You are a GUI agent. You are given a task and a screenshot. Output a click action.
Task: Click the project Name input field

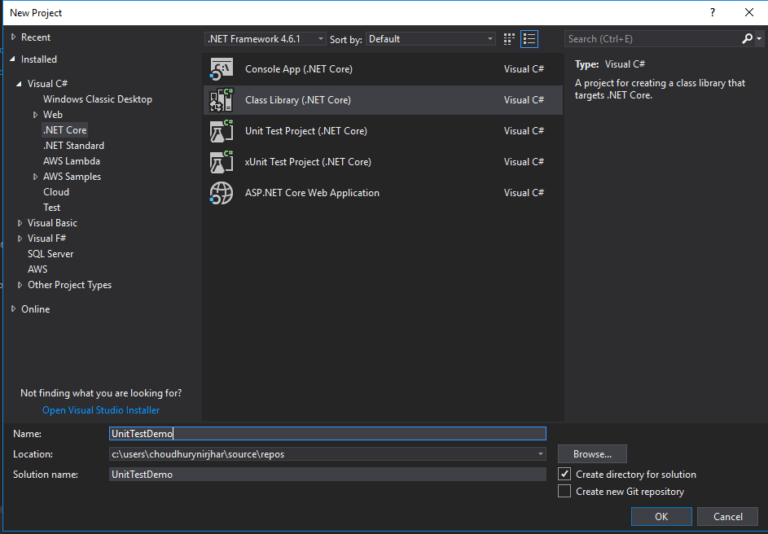coord(327,434)
